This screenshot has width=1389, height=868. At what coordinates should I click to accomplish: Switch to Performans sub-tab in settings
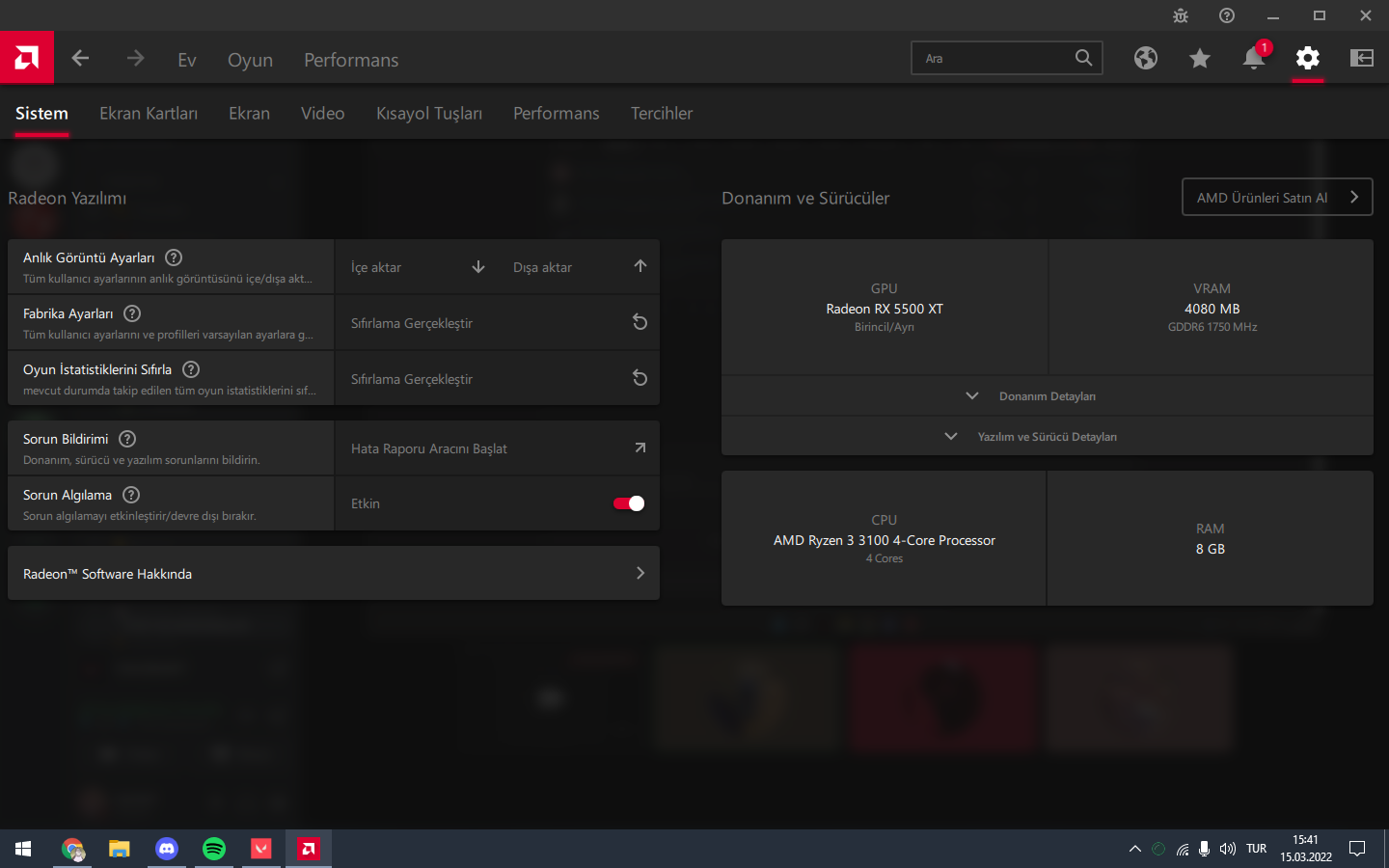(557, 114)
